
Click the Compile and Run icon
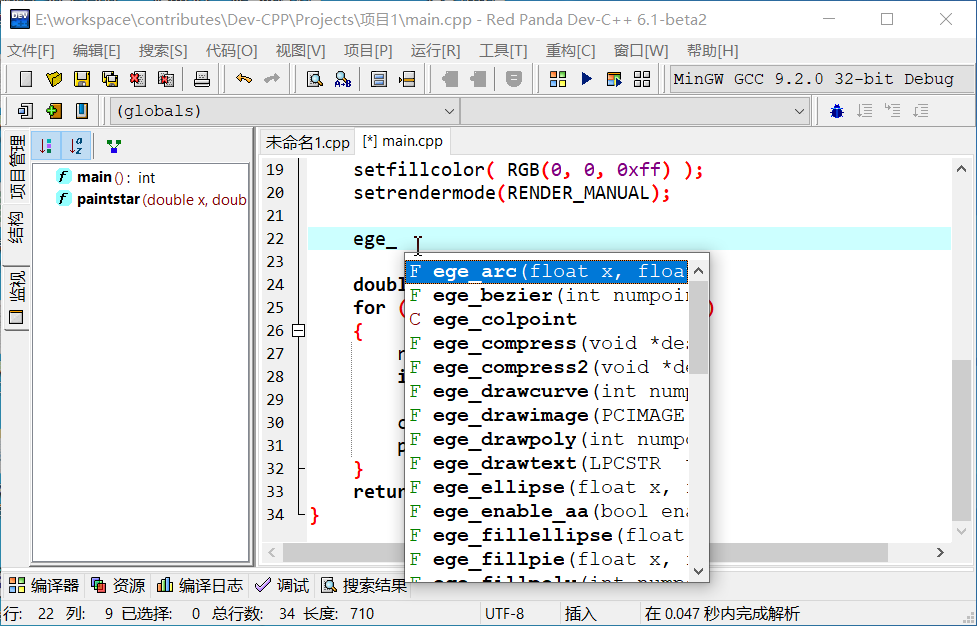click(614, 79)
